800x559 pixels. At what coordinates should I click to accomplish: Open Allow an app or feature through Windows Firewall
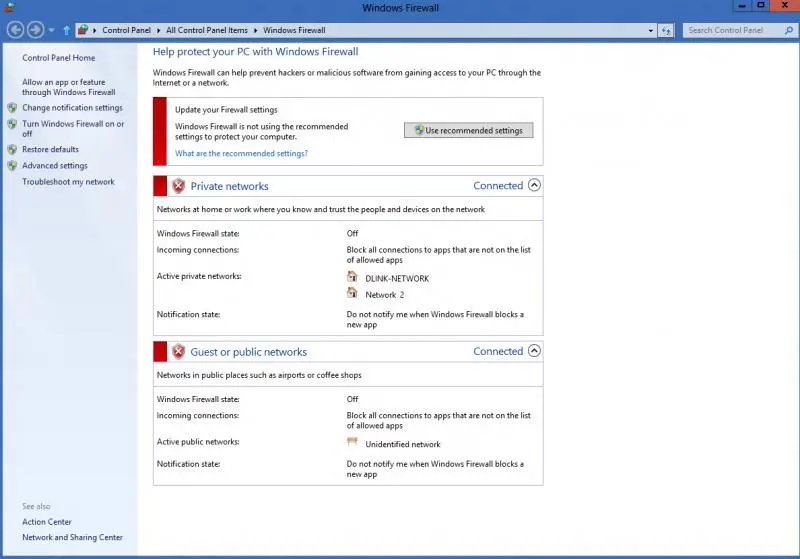click(x=68, y=87)
